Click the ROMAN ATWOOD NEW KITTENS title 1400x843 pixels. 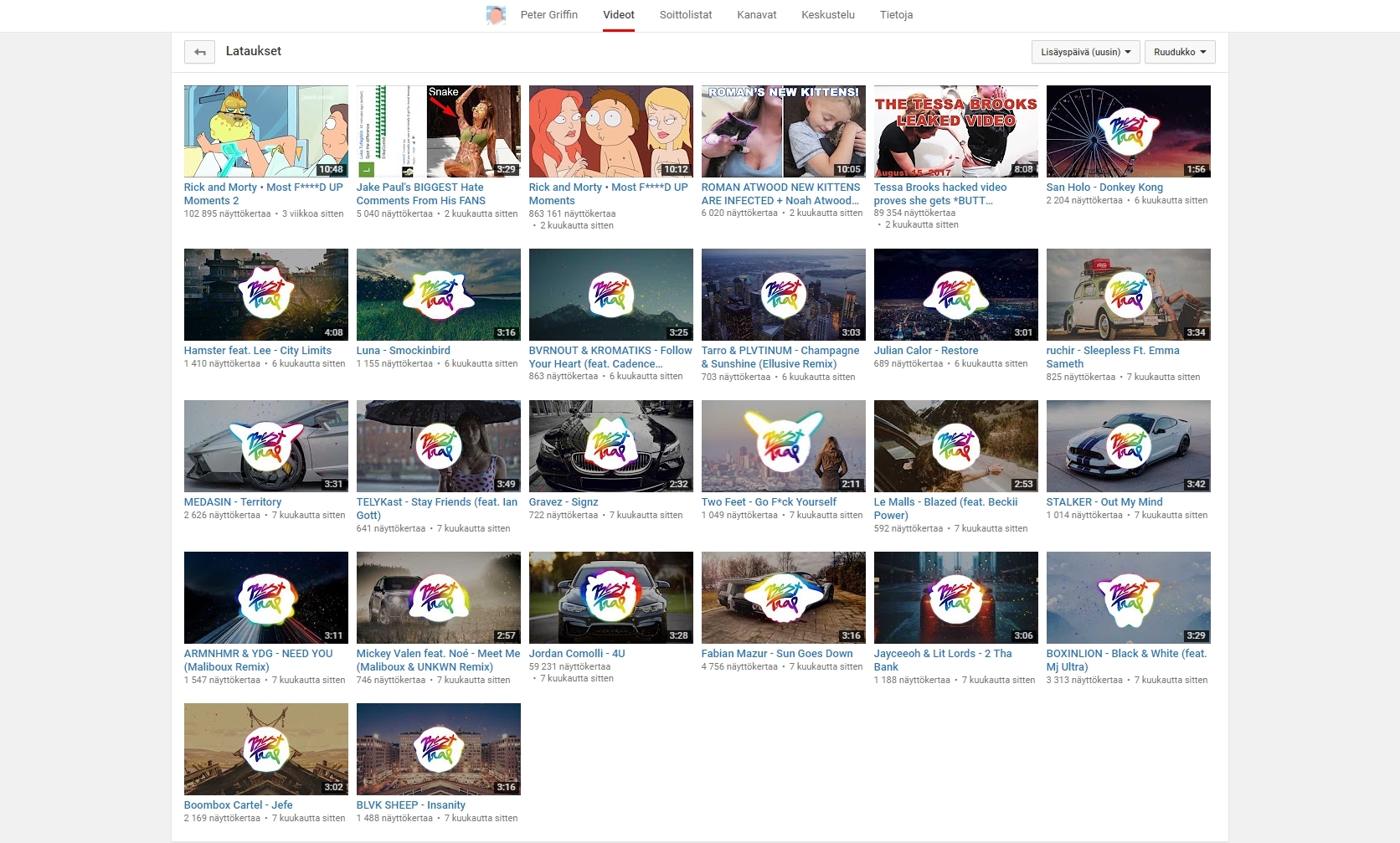(x=781, y=194)
